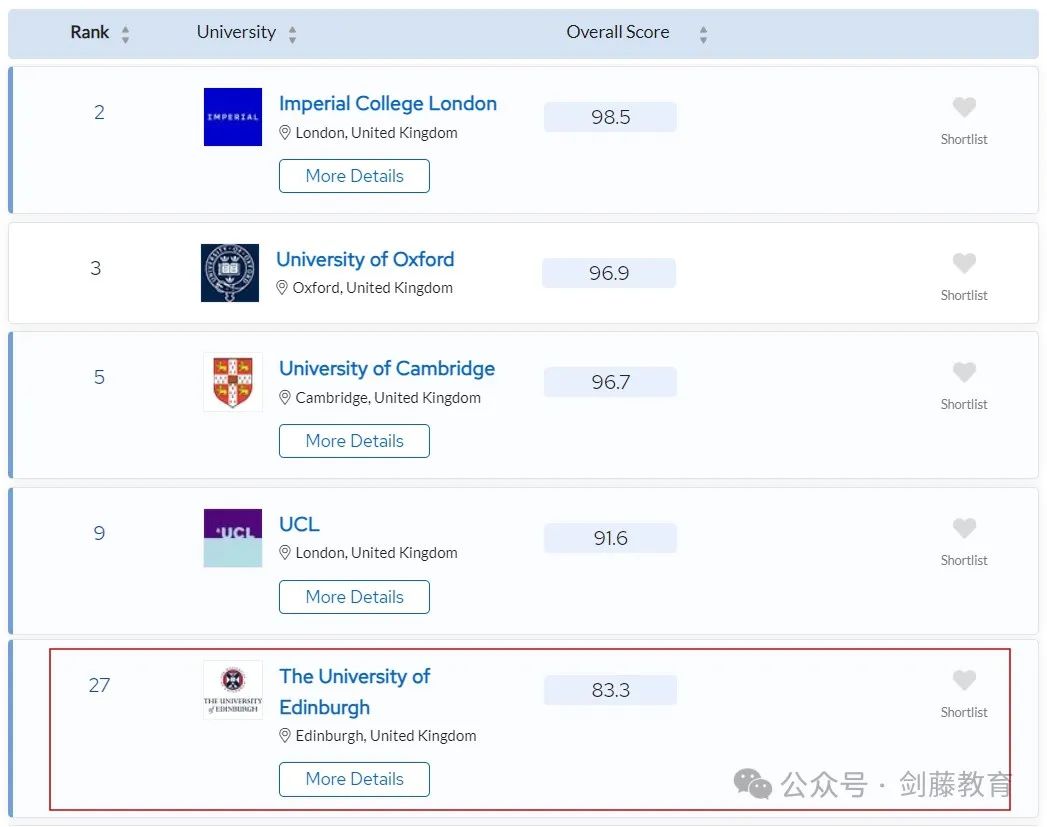The height and width of the screenshot is (827, 1047).
Task: Click the UCL purple logo
Action: point(232,538)
